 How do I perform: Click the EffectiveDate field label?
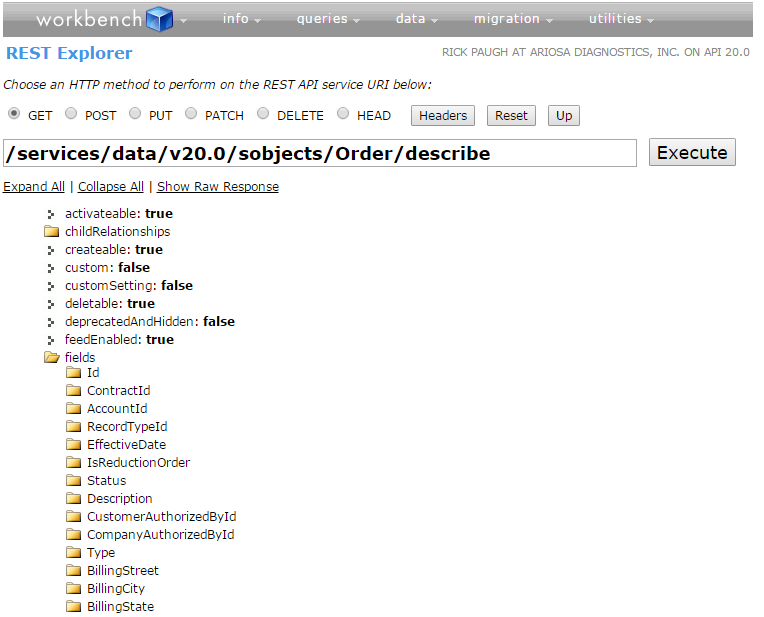click(x=126, y=444)
